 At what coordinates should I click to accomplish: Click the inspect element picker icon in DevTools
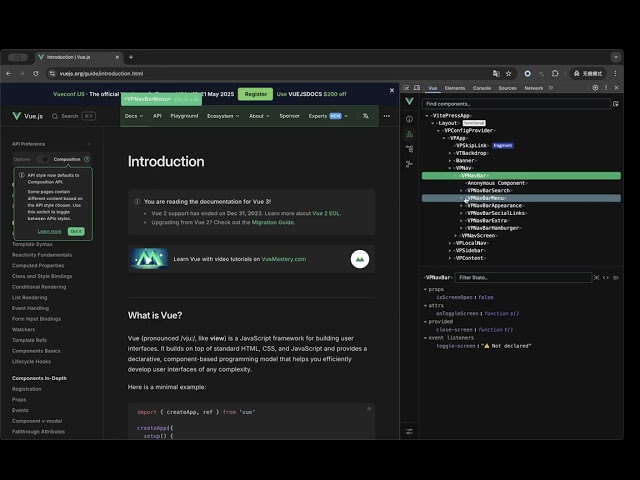click(x=406, y=88)
